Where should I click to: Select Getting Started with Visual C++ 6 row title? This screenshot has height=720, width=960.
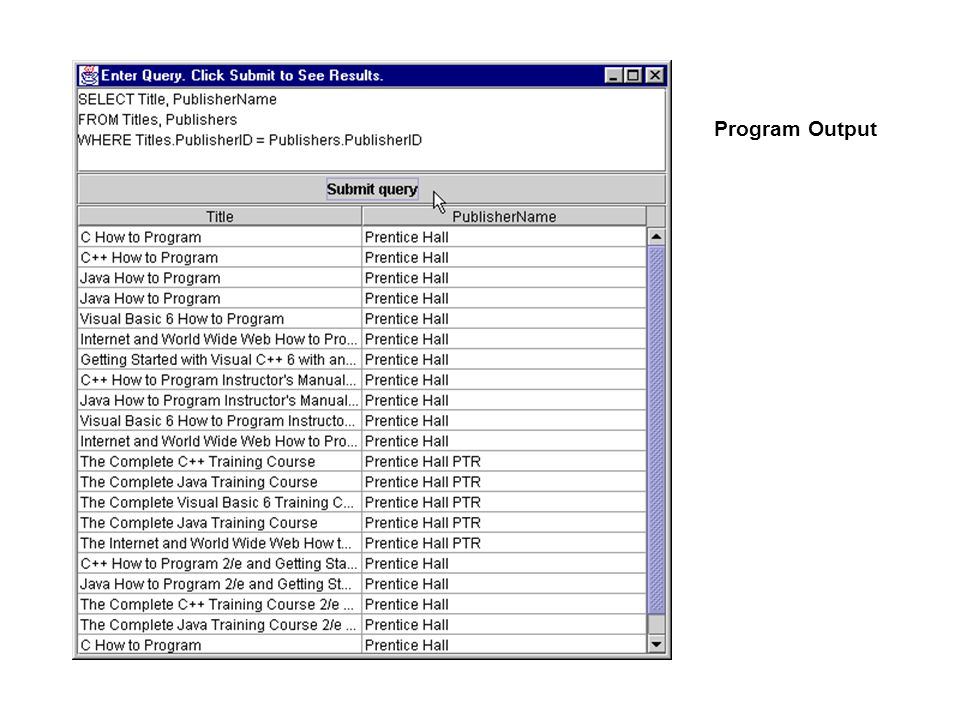click(x=219, y=359)
